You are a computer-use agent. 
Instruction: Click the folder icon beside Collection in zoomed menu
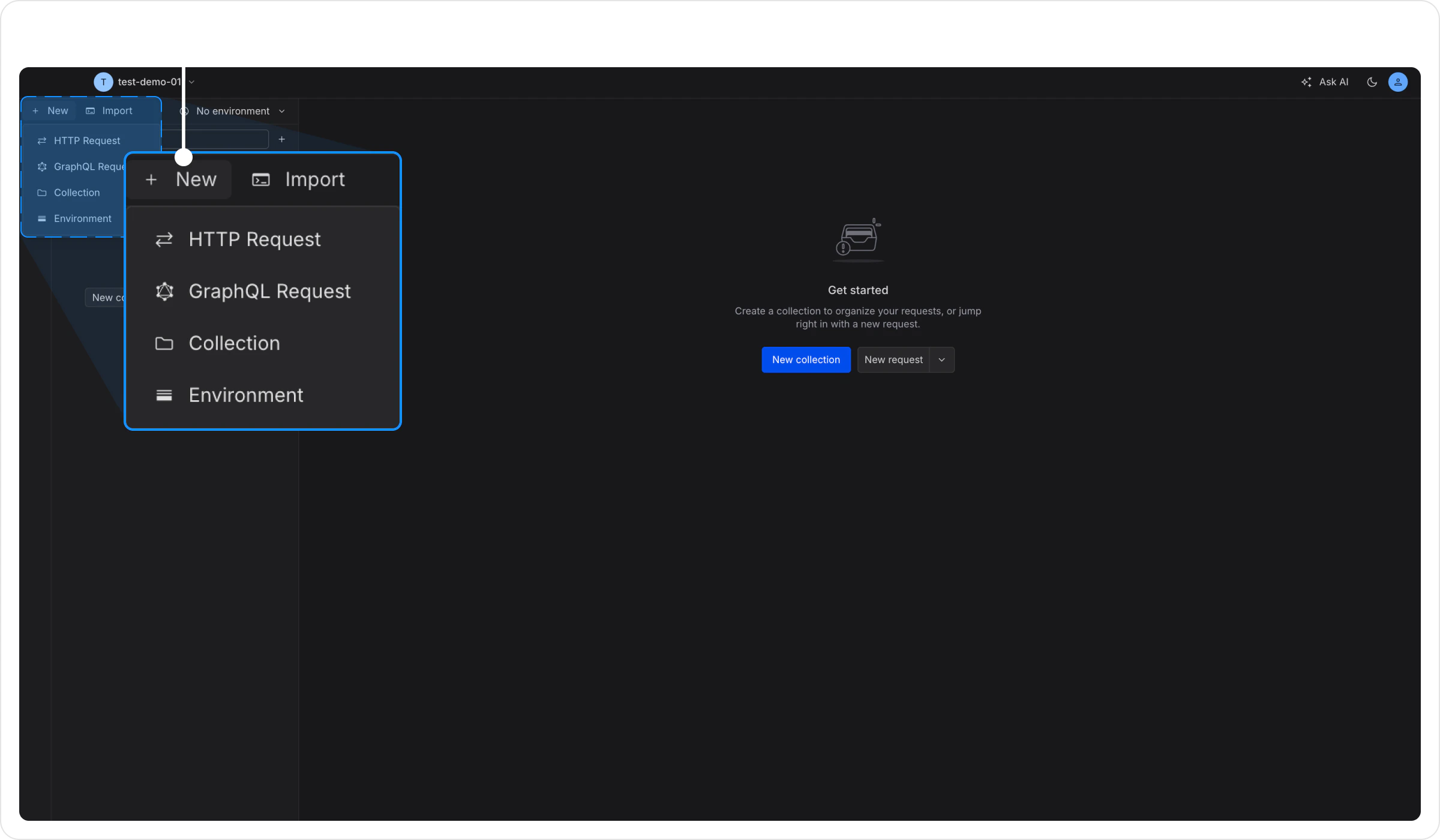tap(164, 343)
